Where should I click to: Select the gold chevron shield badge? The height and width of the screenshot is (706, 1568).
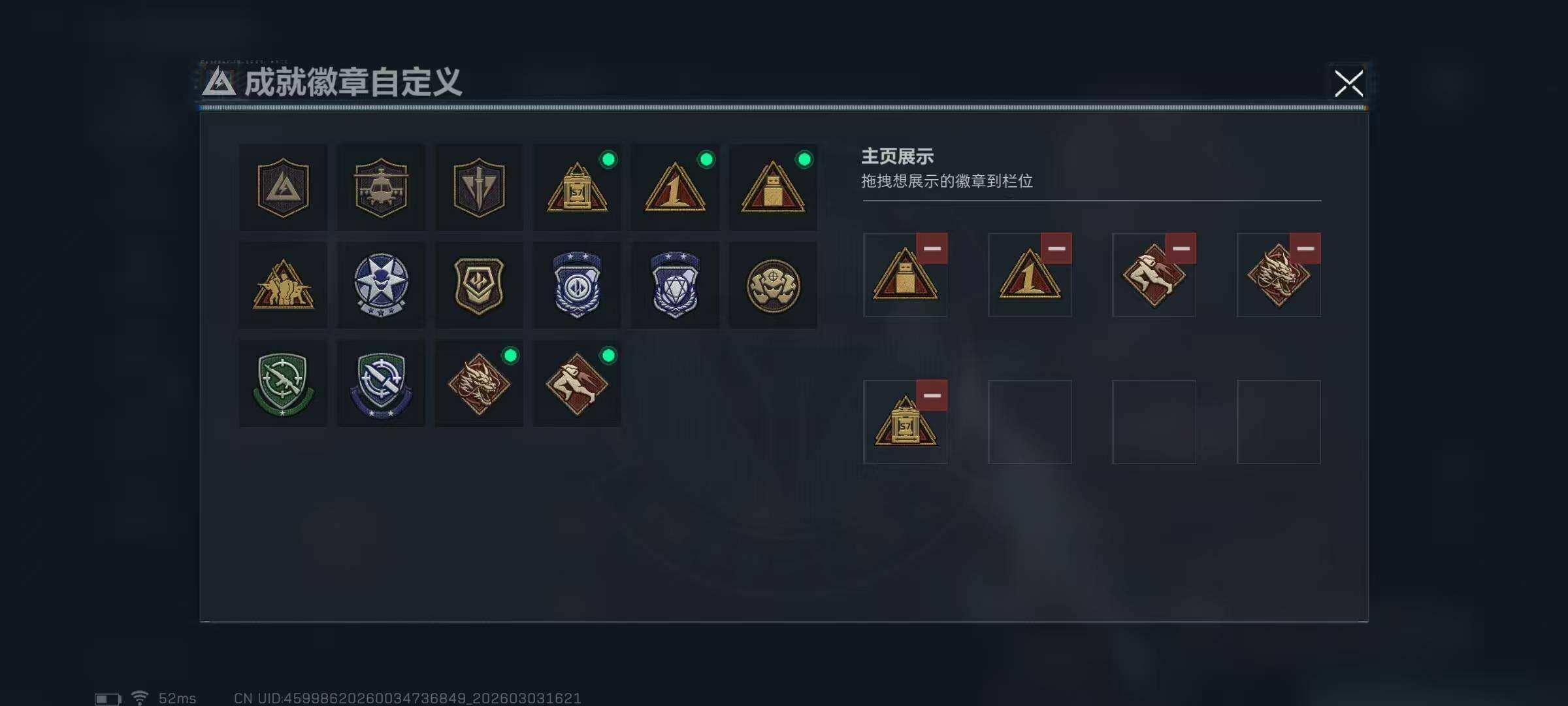479,286
